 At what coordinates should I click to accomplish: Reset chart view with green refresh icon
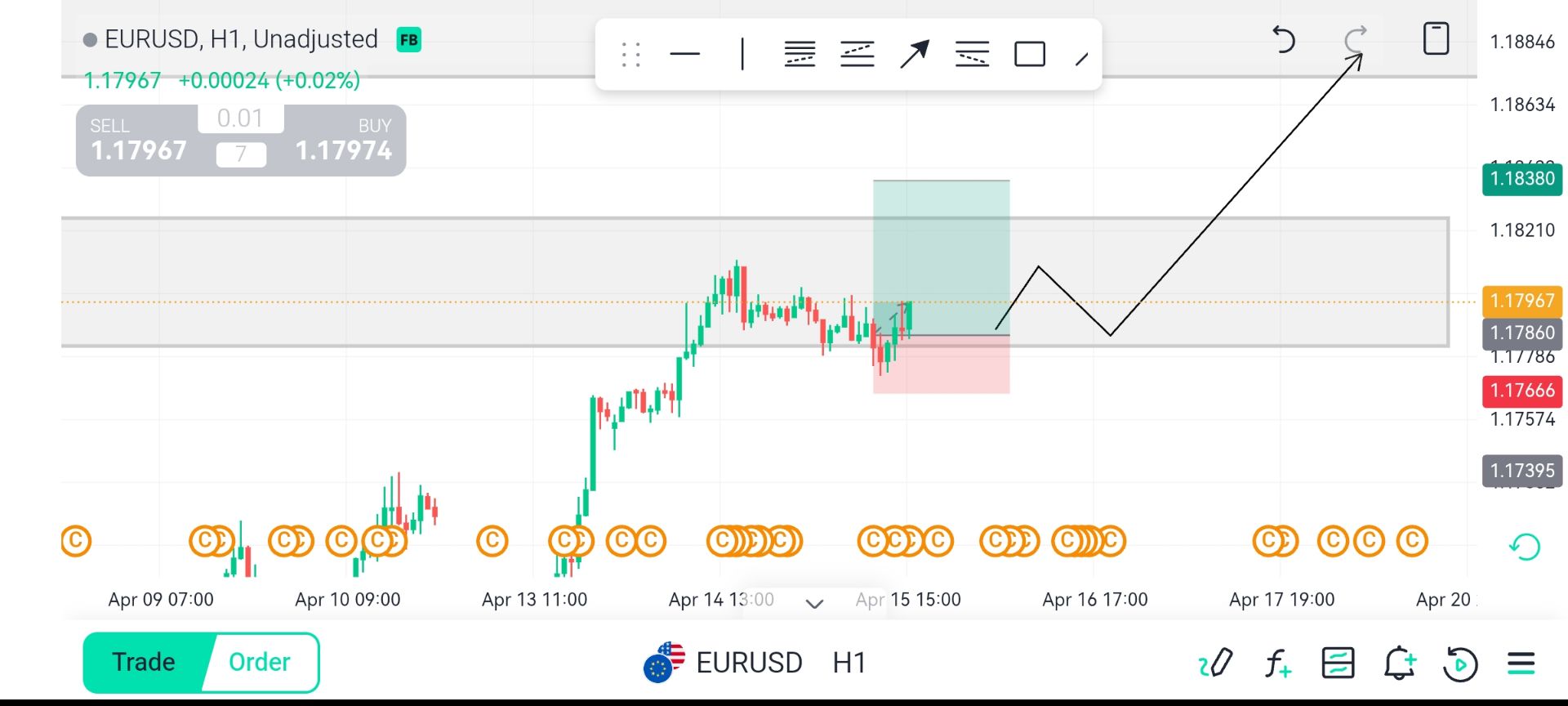(1524, 547)
